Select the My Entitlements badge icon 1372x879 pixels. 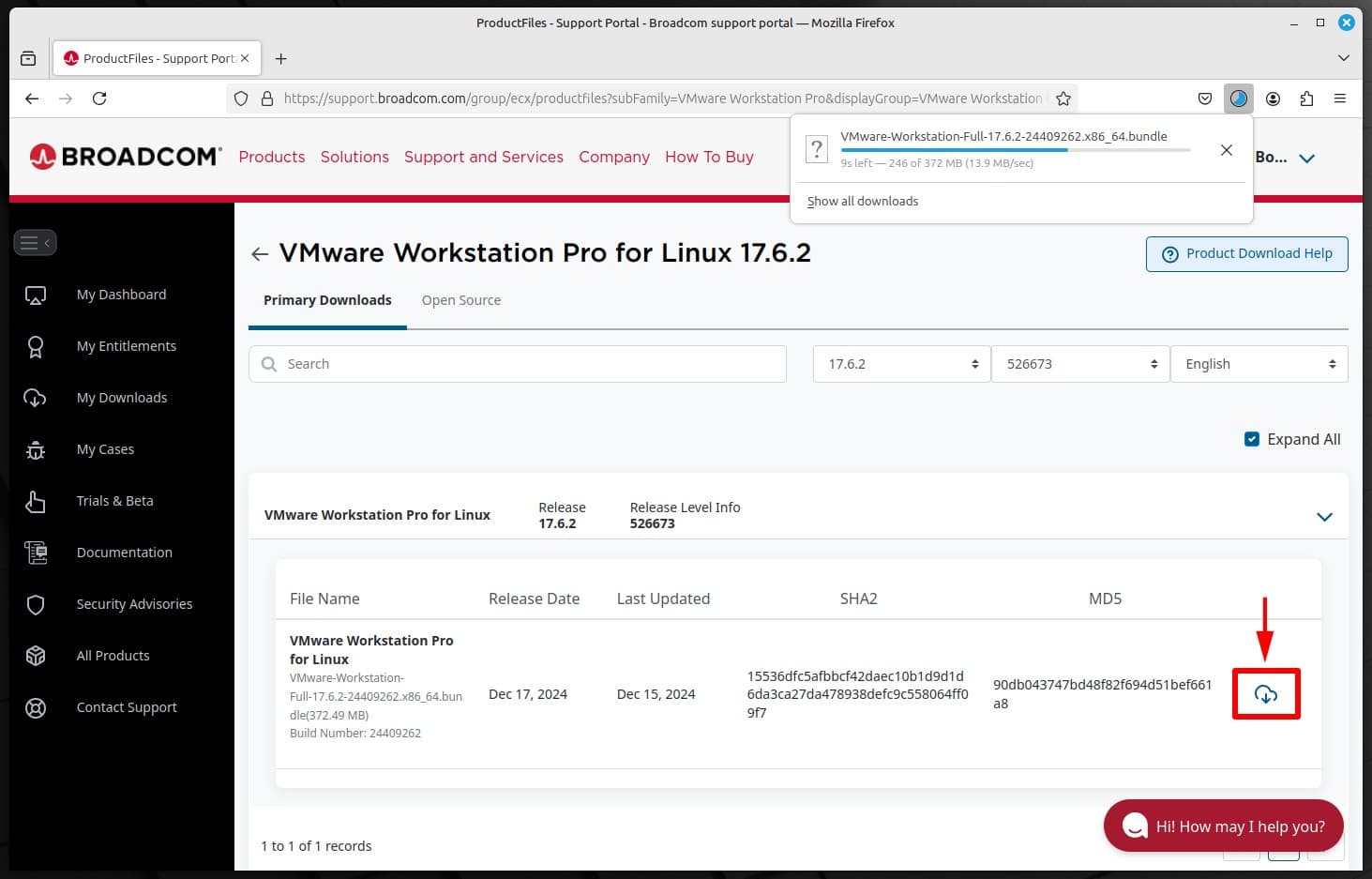click(x=35, y=345)
